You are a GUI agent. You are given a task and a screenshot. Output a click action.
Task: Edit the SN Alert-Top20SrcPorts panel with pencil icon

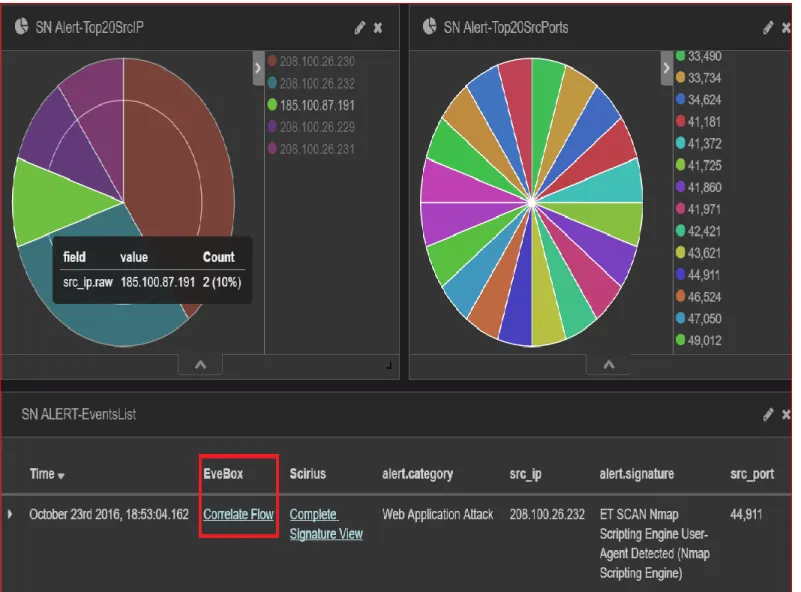point(768,28)
